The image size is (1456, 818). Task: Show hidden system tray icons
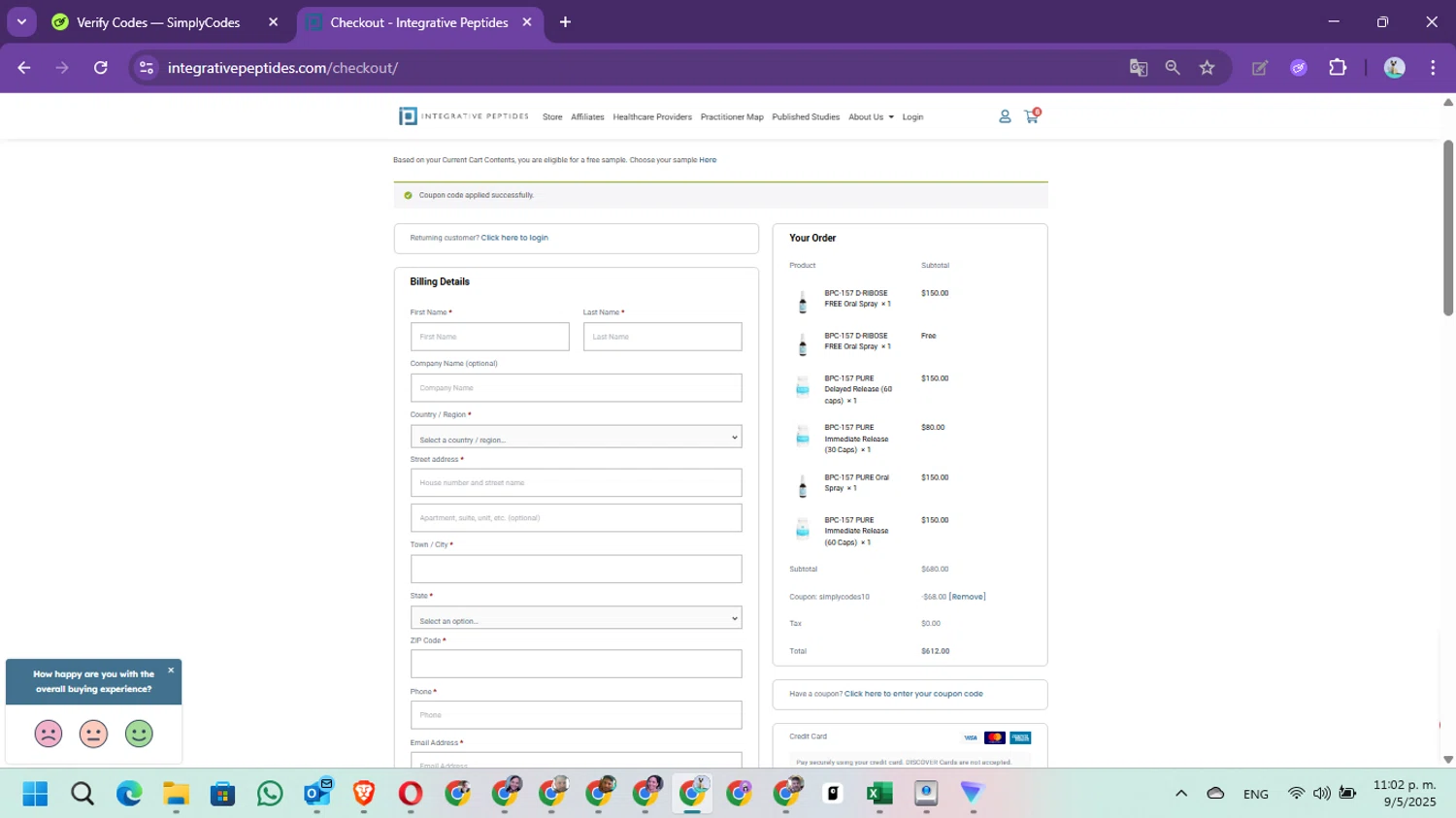(x=1181, y=794)
